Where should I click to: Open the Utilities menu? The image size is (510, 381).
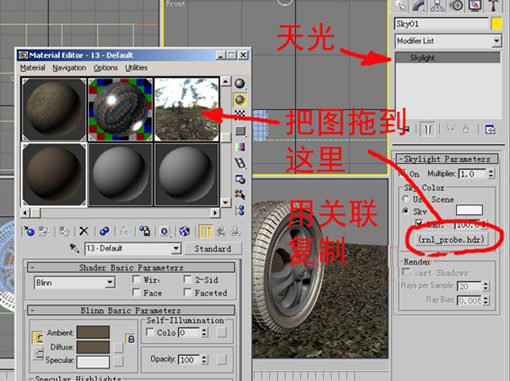point(136,68)
